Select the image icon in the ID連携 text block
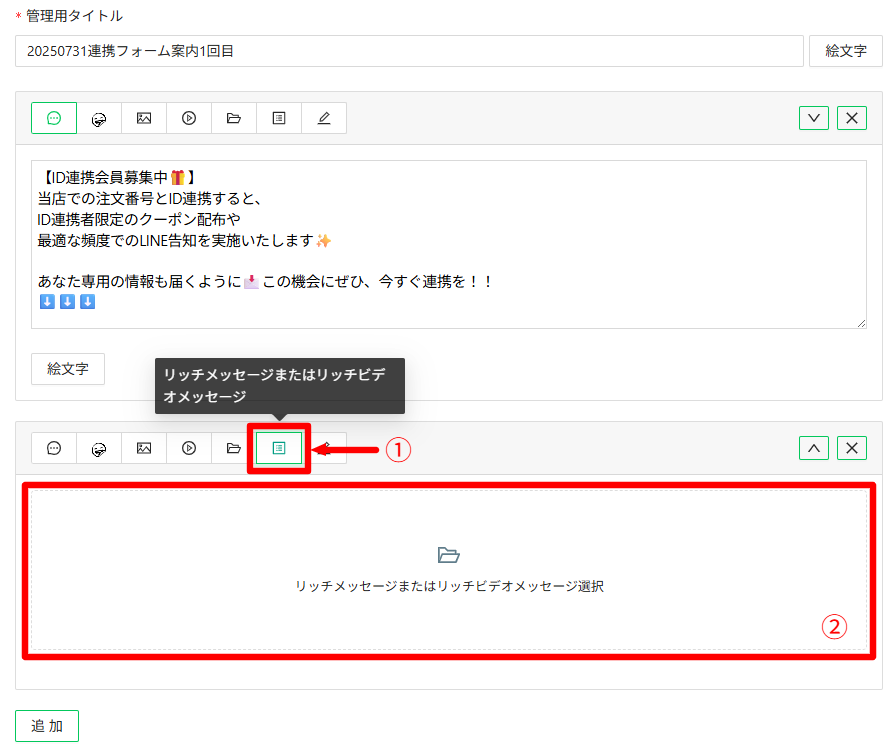Image resolution: width=896 pixels, height=749 pixels. 144,118
